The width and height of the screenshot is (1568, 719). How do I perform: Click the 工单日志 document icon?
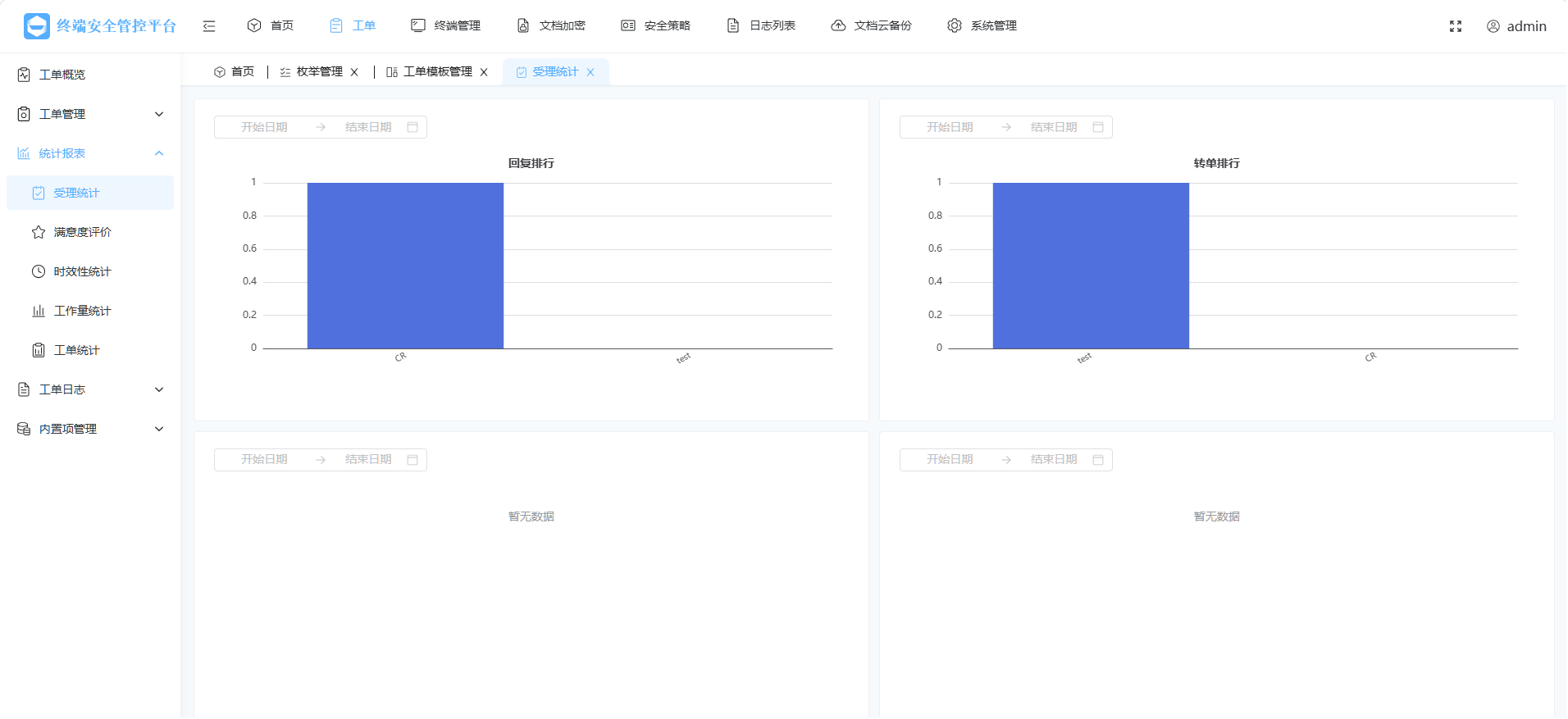tap(24, 389)
